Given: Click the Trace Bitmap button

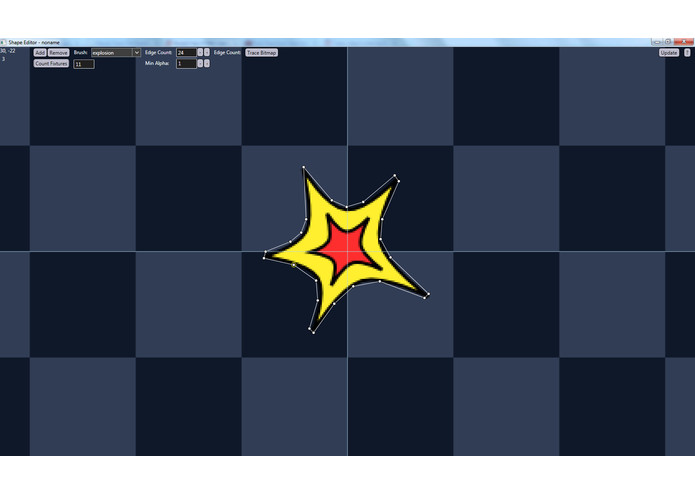Looking at the screenshot, I should (x=262, y=52).
